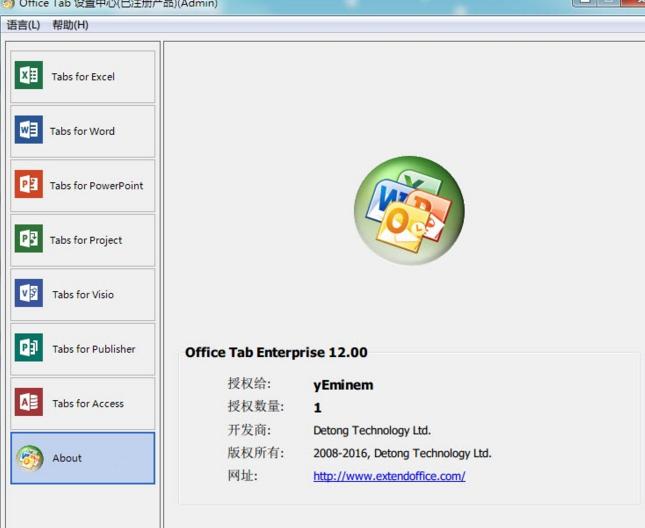Click the blue Visio icon in sidebar

29,293
